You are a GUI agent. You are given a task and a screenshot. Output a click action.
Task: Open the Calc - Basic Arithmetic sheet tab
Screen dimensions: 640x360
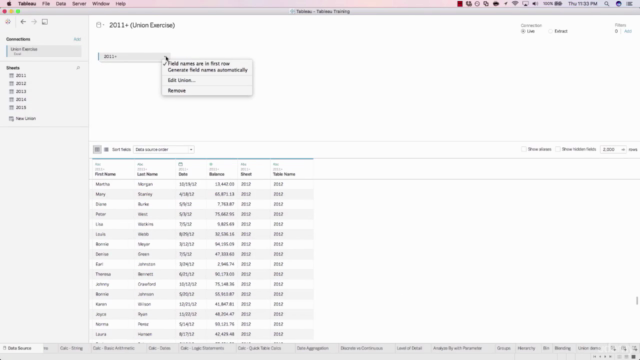pyautogui.click(x=113, y=348)
